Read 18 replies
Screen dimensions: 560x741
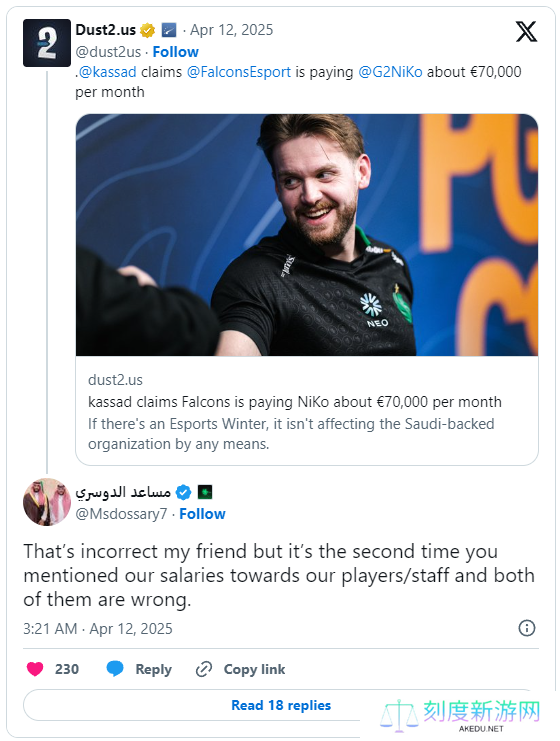[281, 705]
